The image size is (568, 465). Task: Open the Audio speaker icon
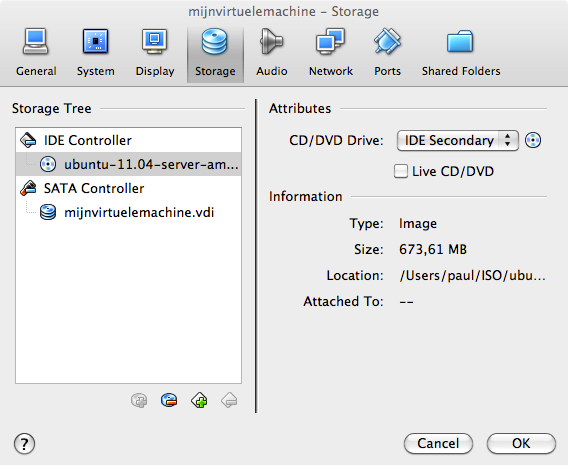(271, 42)
